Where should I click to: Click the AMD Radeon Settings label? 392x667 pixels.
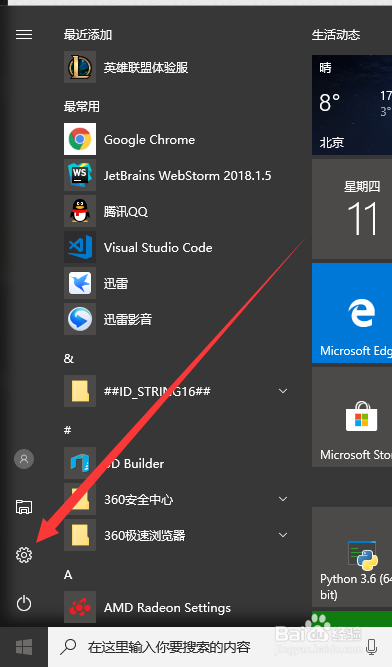coord(168,608)
